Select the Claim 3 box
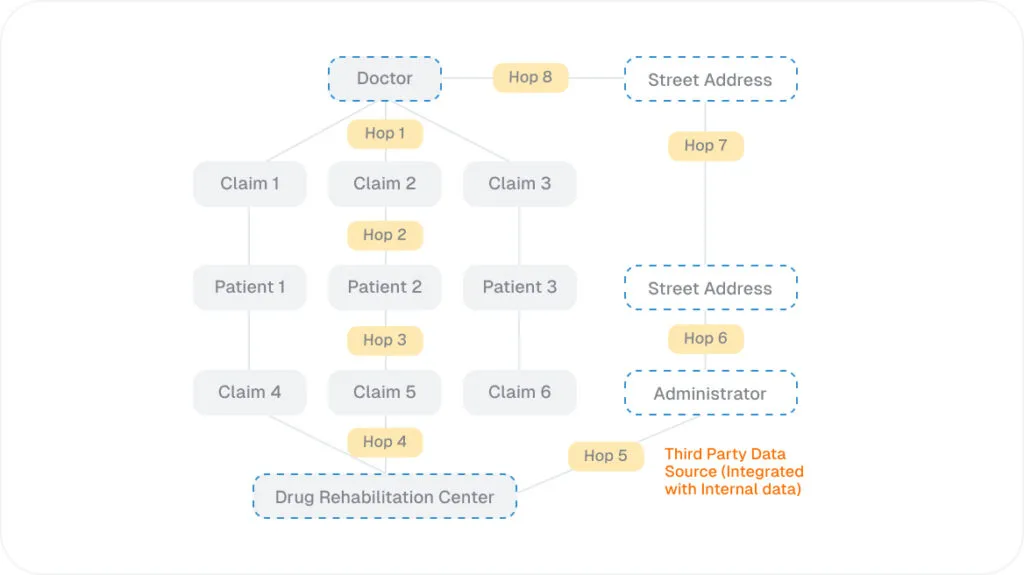 [520, 184]
